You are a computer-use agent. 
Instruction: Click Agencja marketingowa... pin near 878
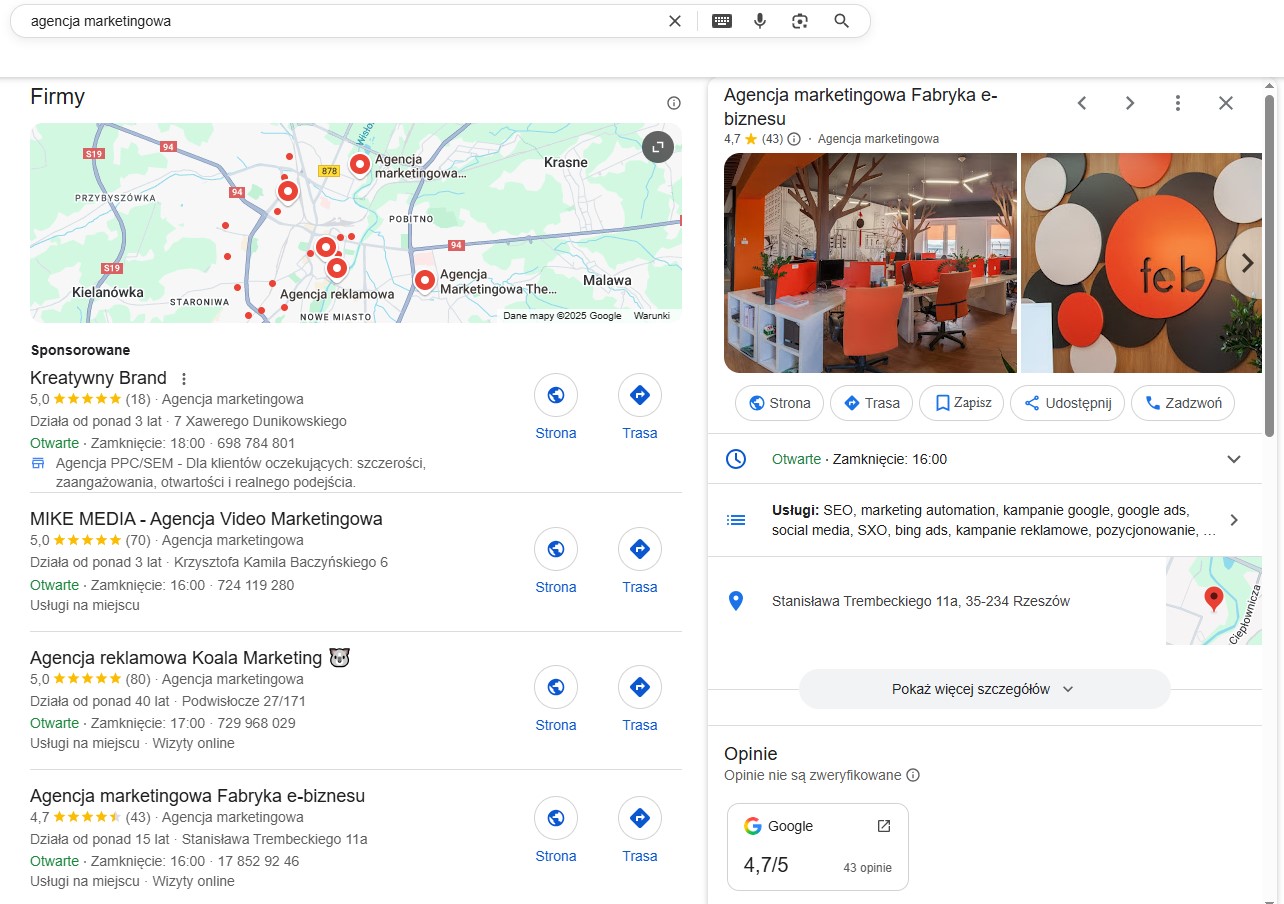(x=359, y=165)
